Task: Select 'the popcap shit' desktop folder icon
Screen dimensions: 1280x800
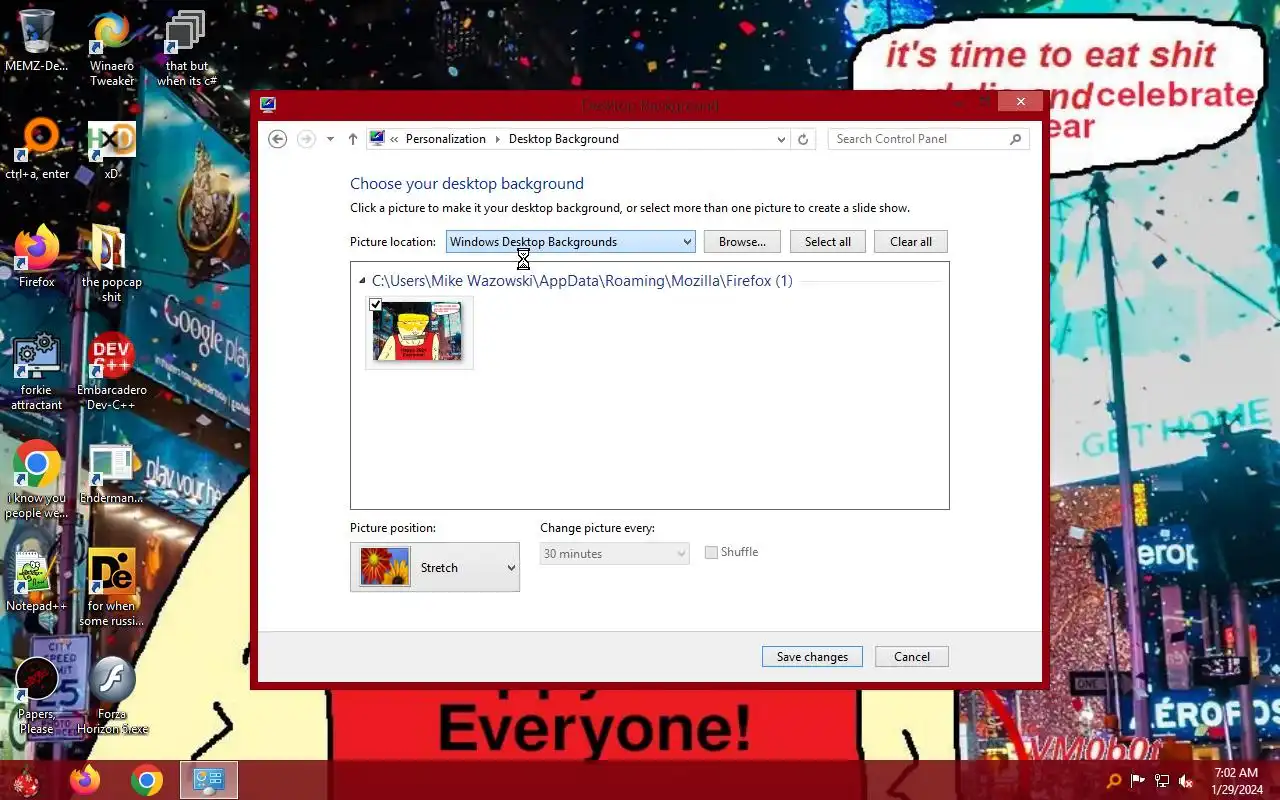Action: (111, 264)
